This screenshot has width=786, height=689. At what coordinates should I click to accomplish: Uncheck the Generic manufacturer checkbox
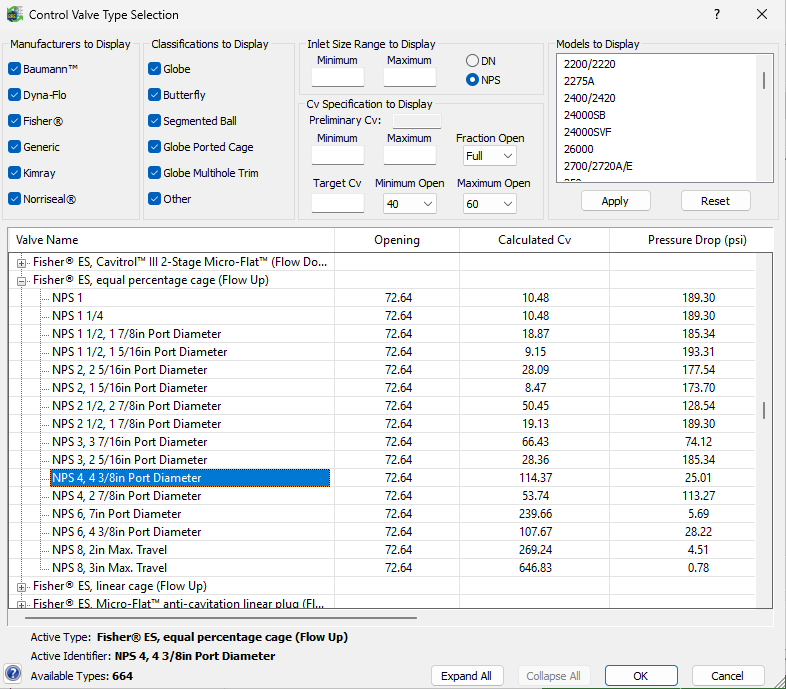point(15,147)
